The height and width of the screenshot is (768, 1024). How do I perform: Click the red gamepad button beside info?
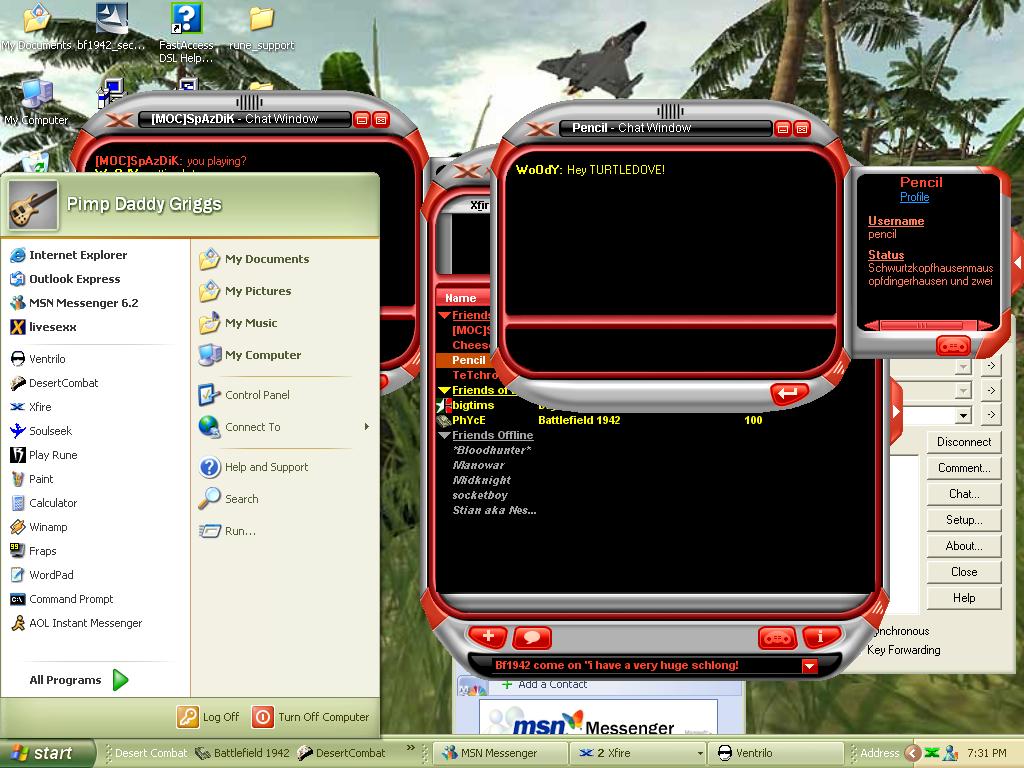(777, 637)
